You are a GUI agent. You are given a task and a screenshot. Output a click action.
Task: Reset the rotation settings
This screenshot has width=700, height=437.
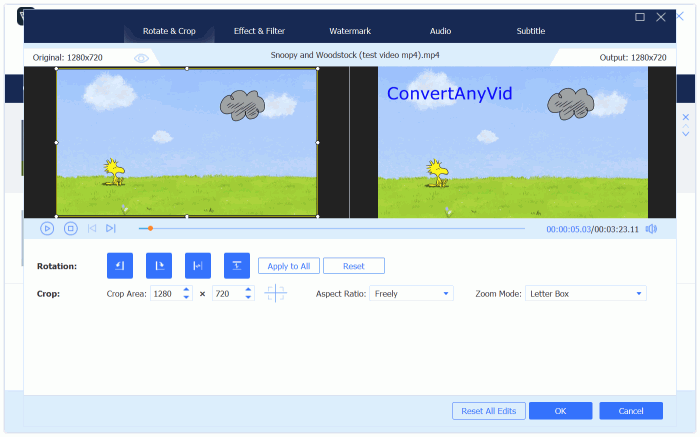click(354, 266)
